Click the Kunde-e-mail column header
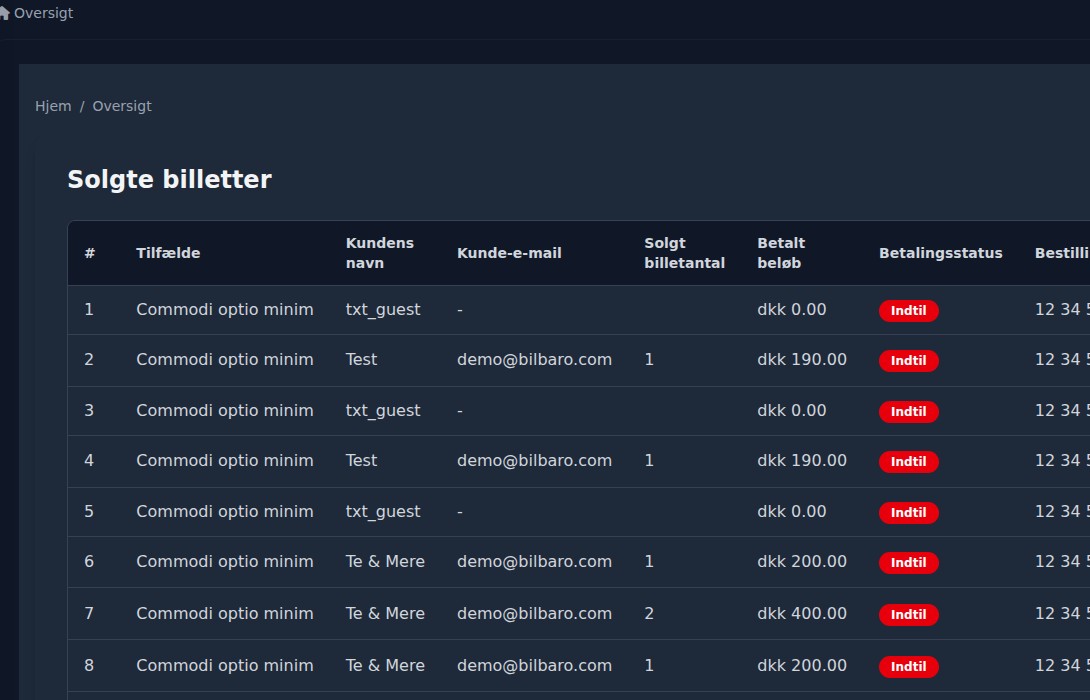Viewport: 1090px width, 700px height. (509, 253)
